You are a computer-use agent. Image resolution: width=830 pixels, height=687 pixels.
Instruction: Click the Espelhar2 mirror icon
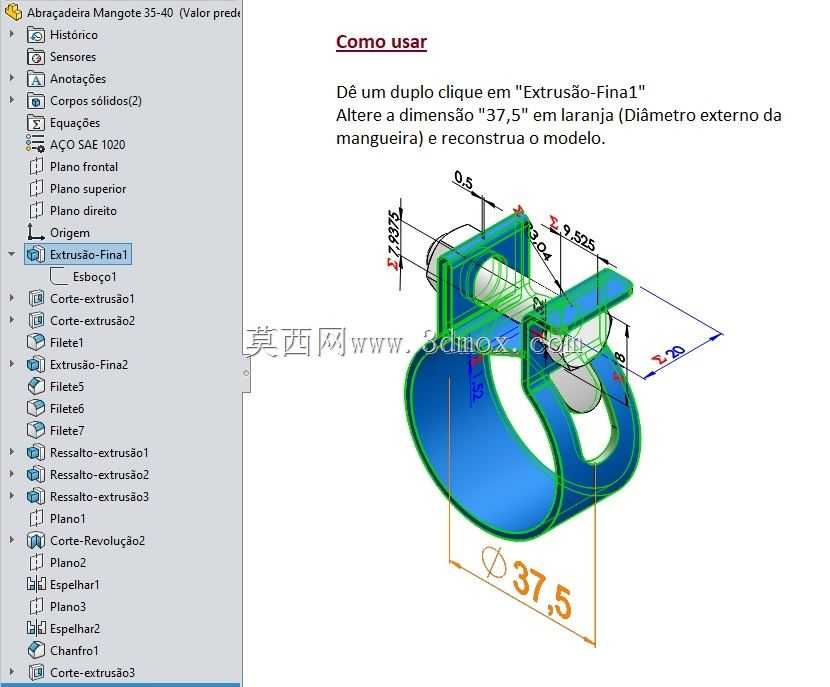click(35, 628)
